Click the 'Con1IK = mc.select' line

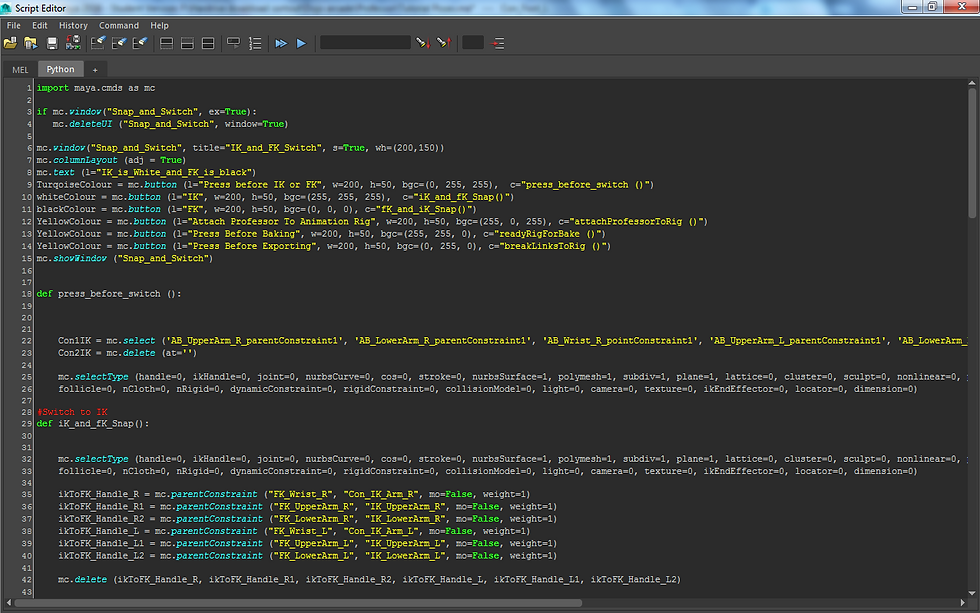tap(512, 341)
